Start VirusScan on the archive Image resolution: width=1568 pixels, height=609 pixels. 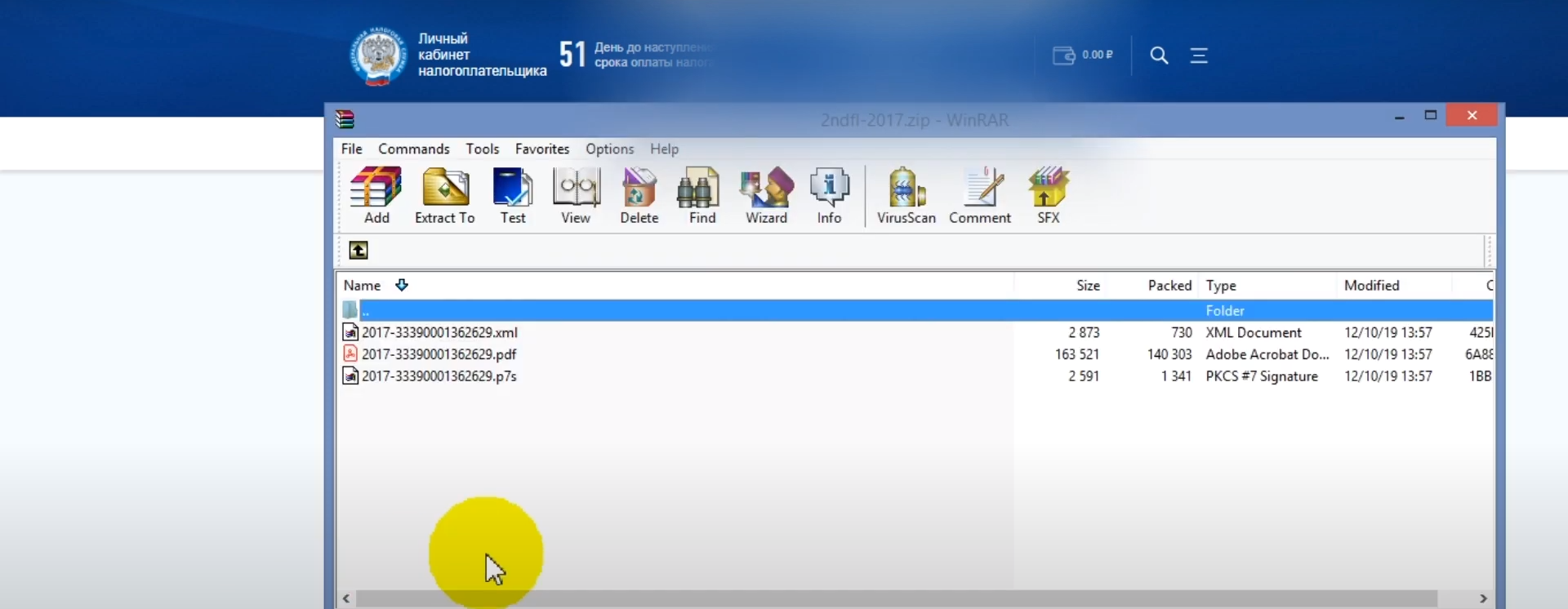tap(906, 195)
